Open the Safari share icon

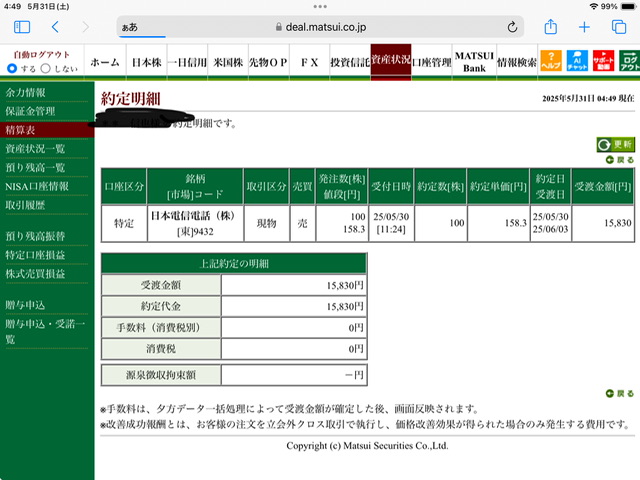click(551, 27)
